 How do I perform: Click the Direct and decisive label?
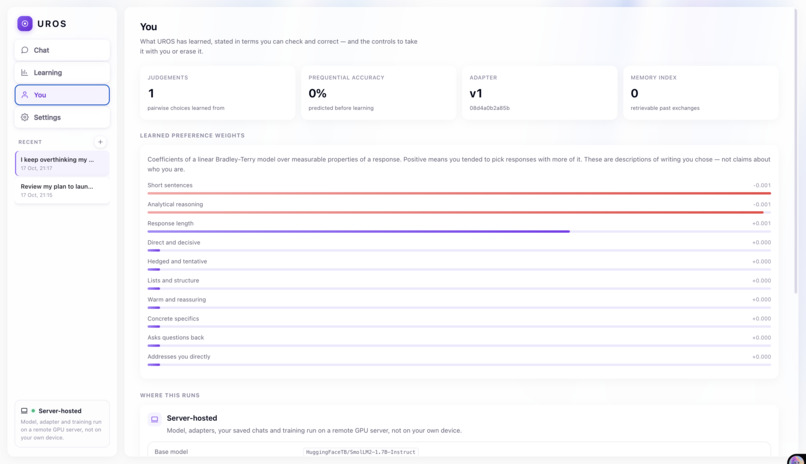pos(174,243)
